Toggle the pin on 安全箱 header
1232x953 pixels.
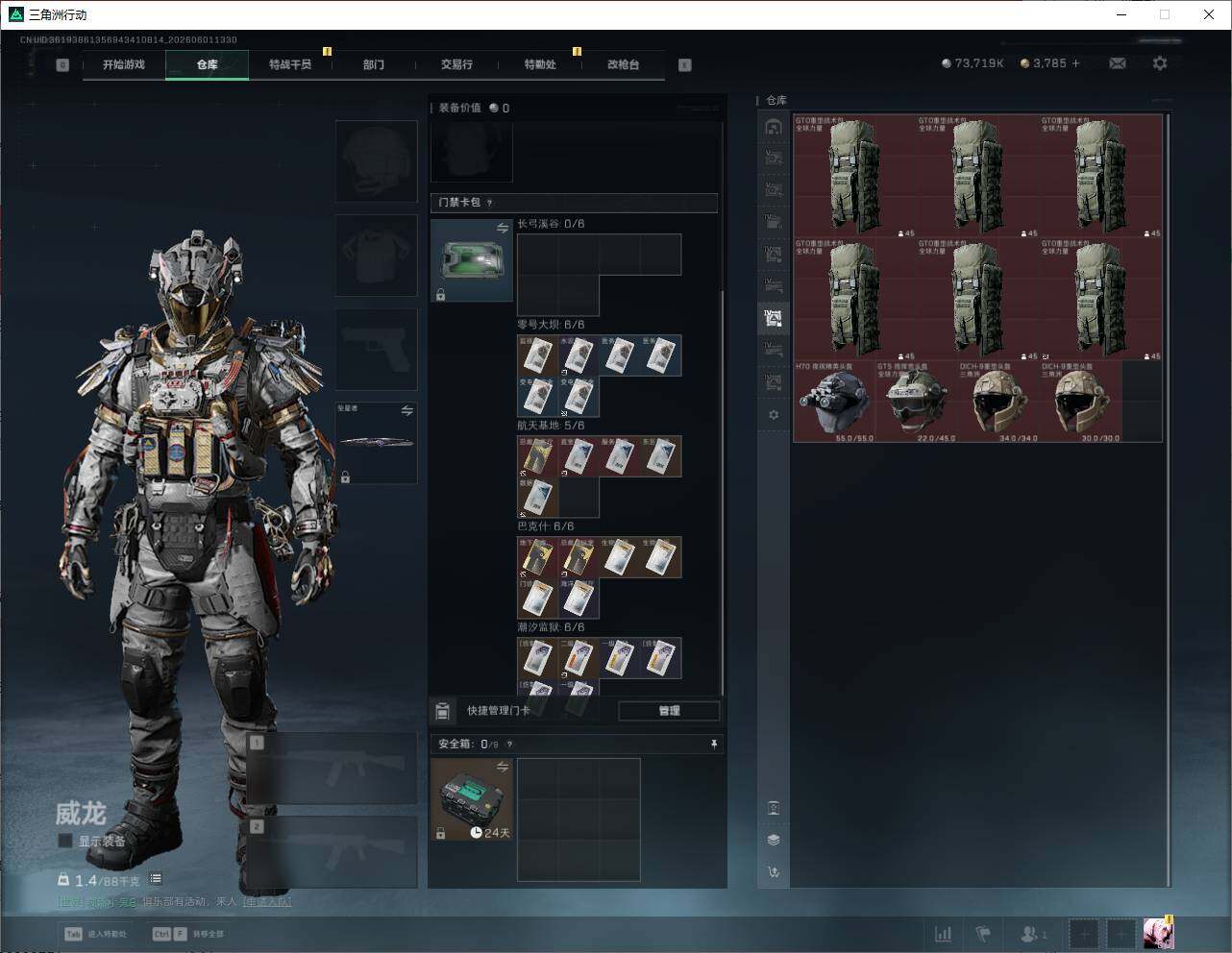(714, 745)
